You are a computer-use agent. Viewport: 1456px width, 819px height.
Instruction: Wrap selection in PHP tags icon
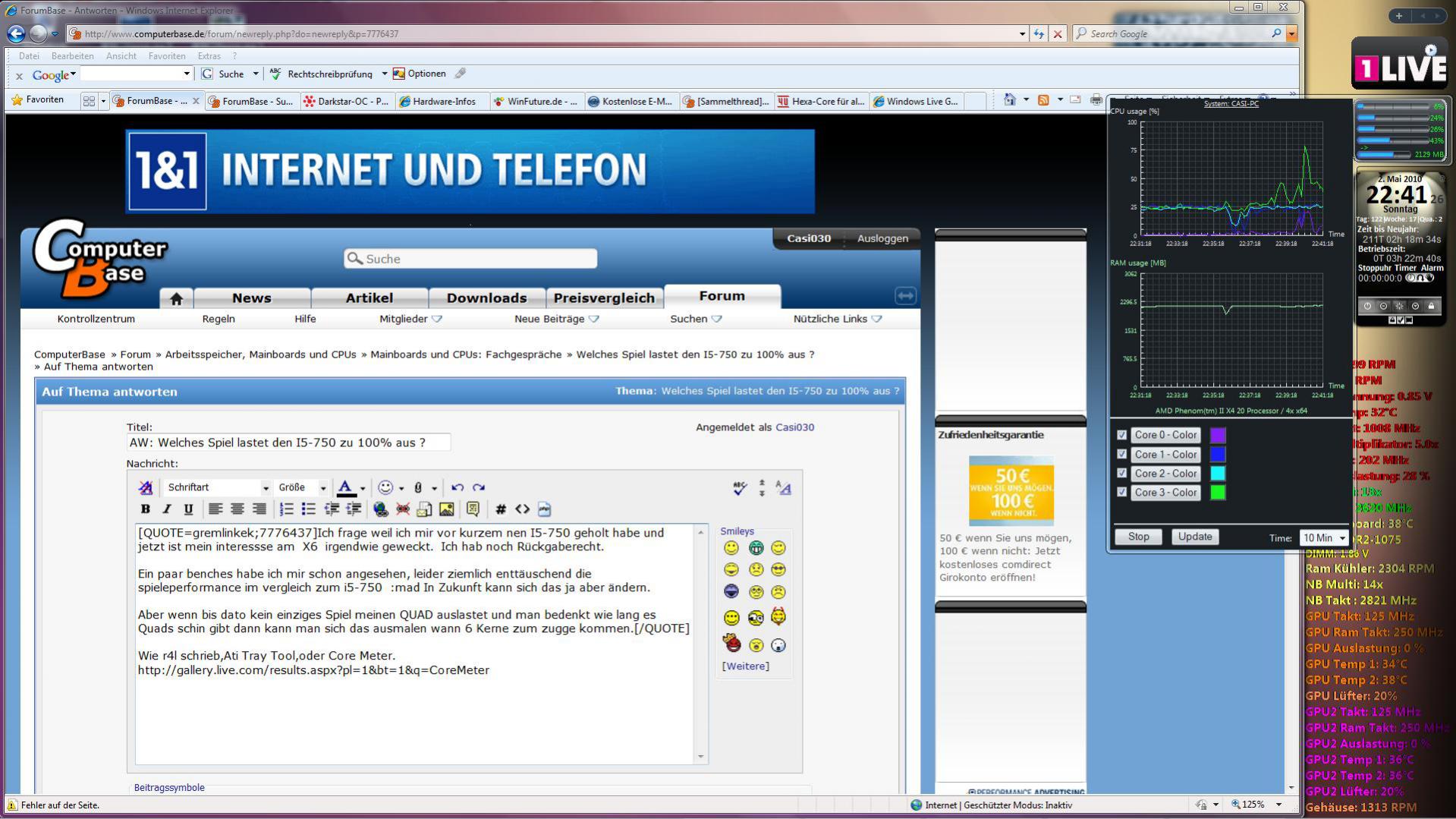(x=544, y=509)
